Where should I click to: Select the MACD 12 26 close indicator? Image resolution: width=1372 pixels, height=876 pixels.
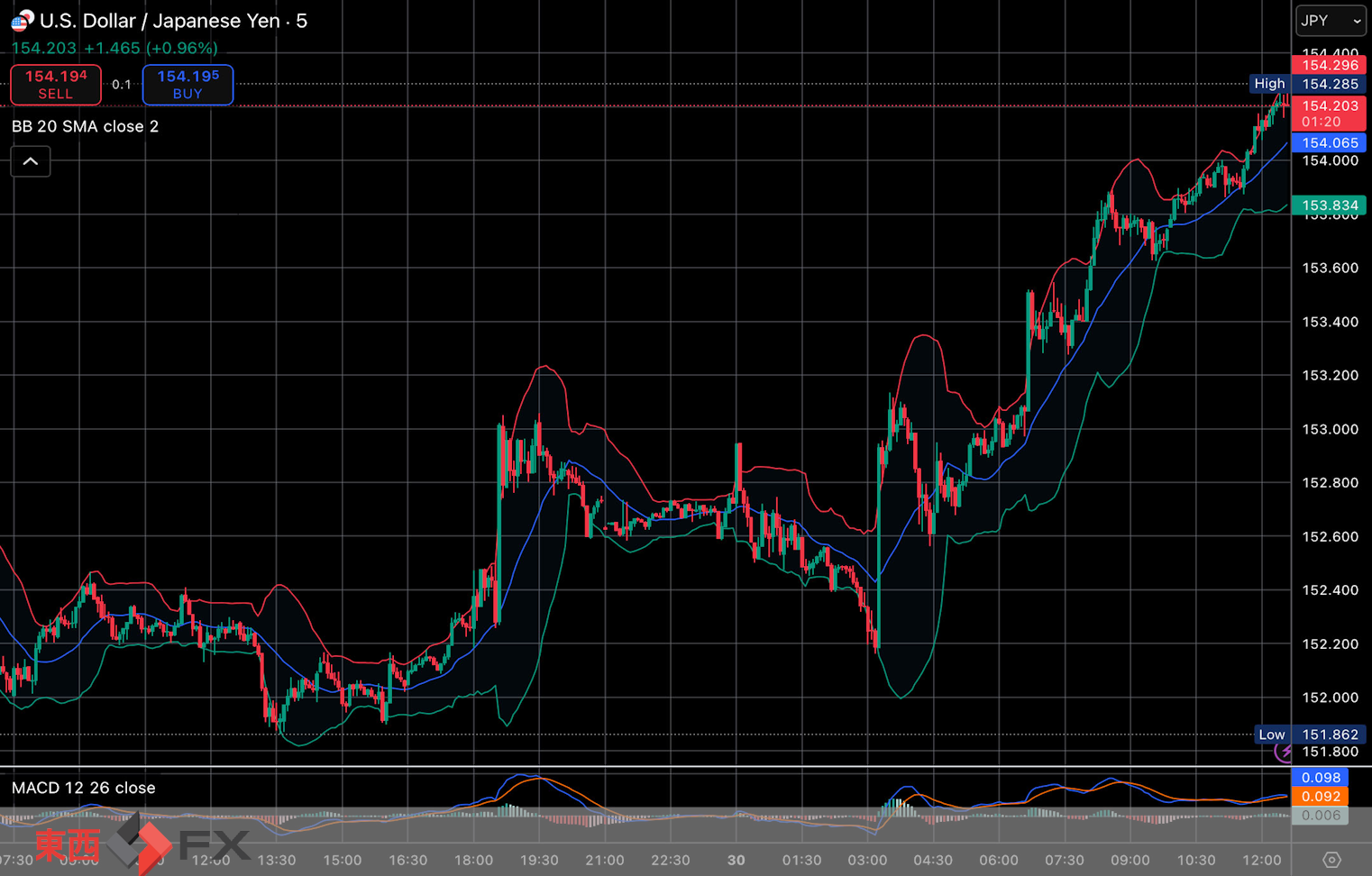click(83, 788)
